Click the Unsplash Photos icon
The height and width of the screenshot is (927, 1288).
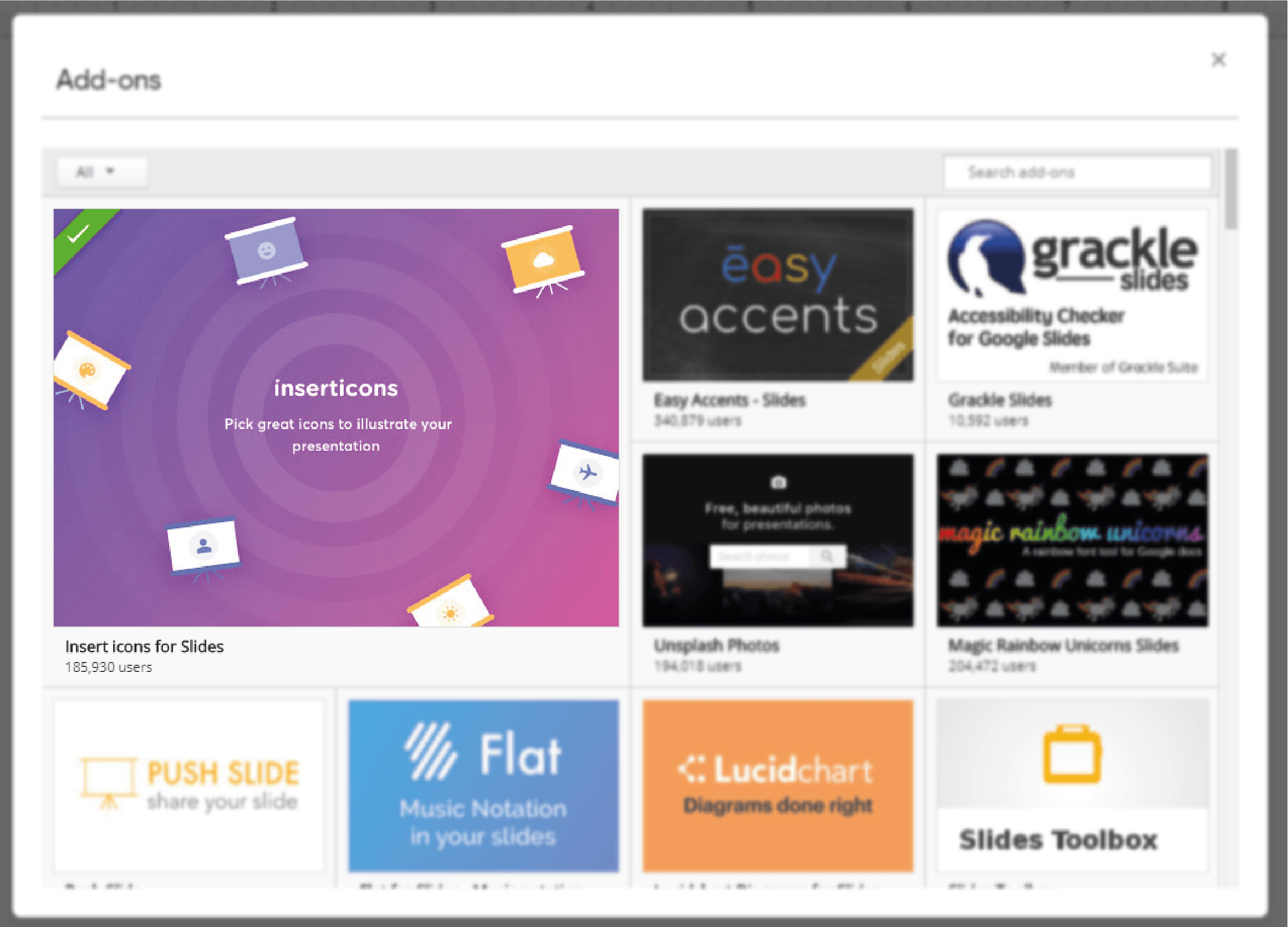778,540
